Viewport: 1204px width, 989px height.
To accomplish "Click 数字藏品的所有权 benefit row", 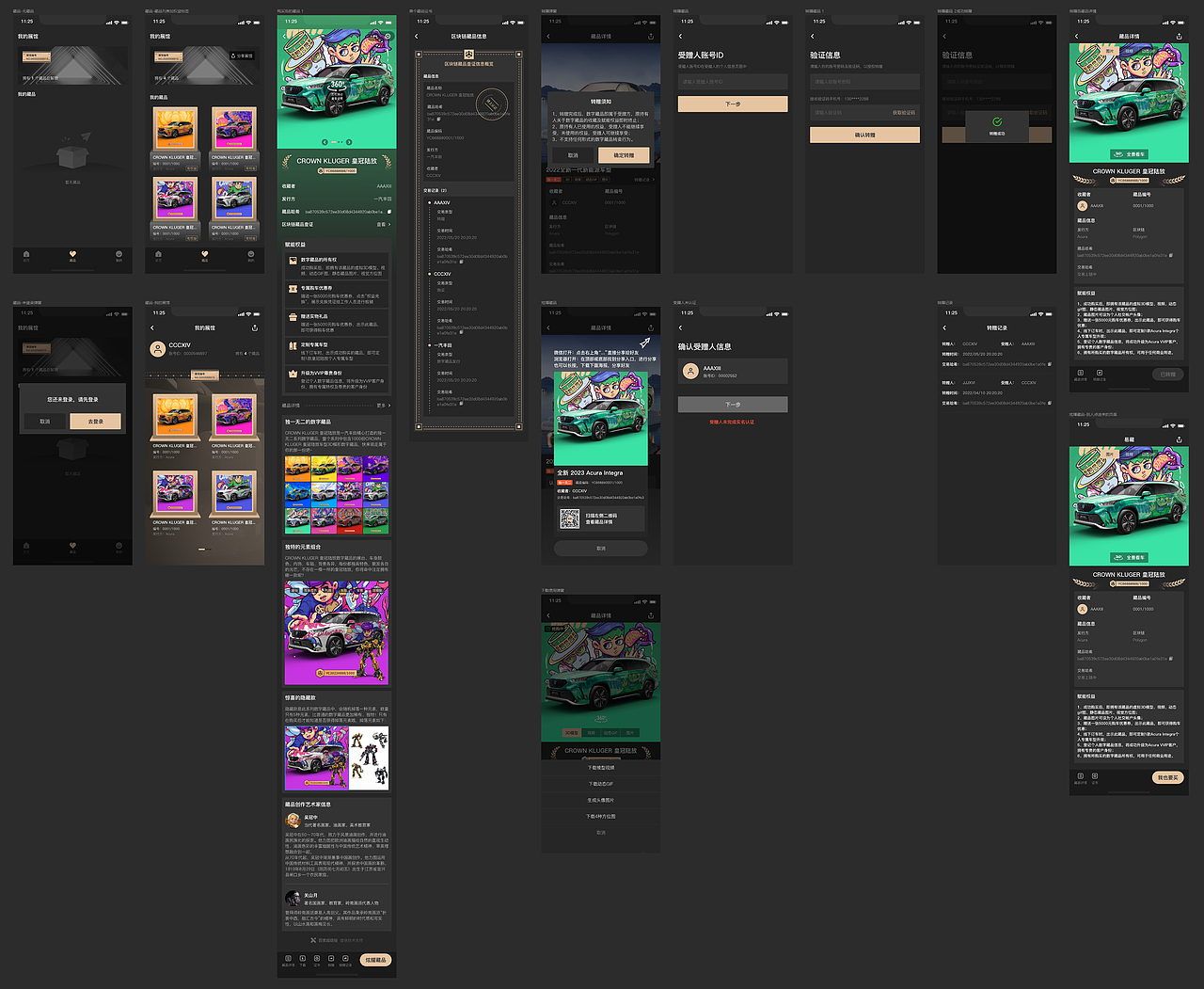I will pos(337,267).
